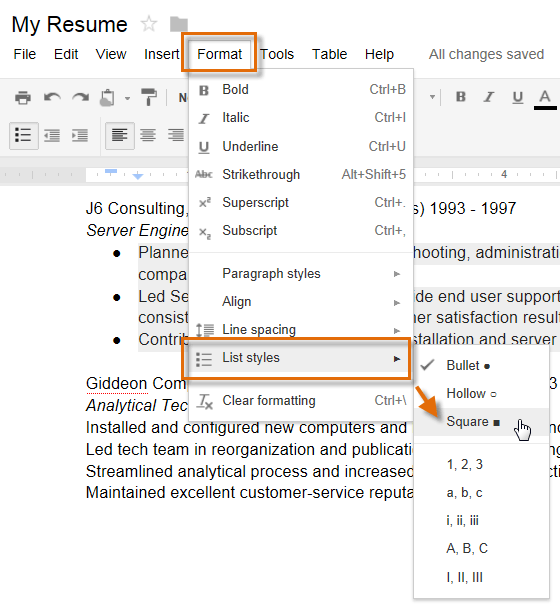The width and height of the screenshot is (560, 605).
Task: Open the folder icon next to title
Action: pos(179,24)
